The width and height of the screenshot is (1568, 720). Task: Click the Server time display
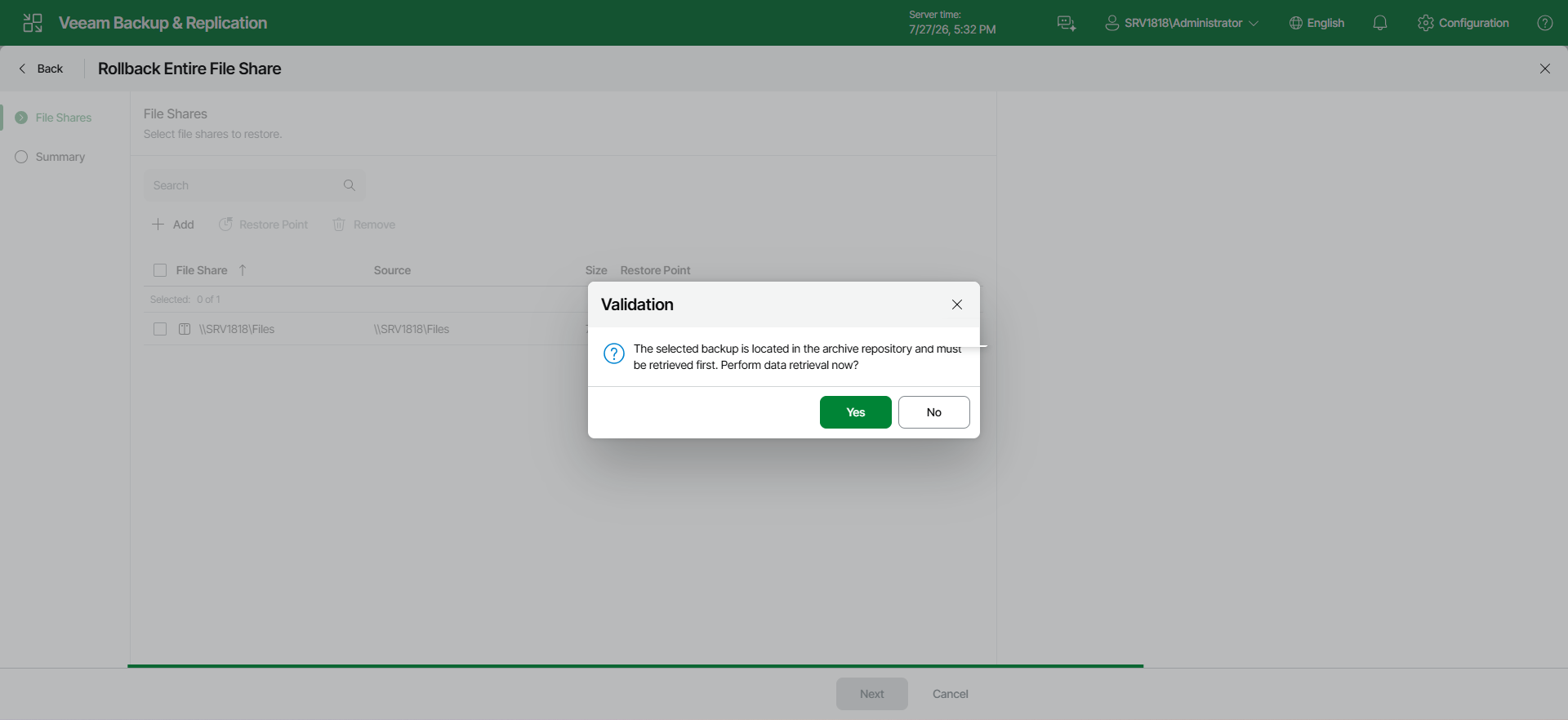click(x=952, y=23)
